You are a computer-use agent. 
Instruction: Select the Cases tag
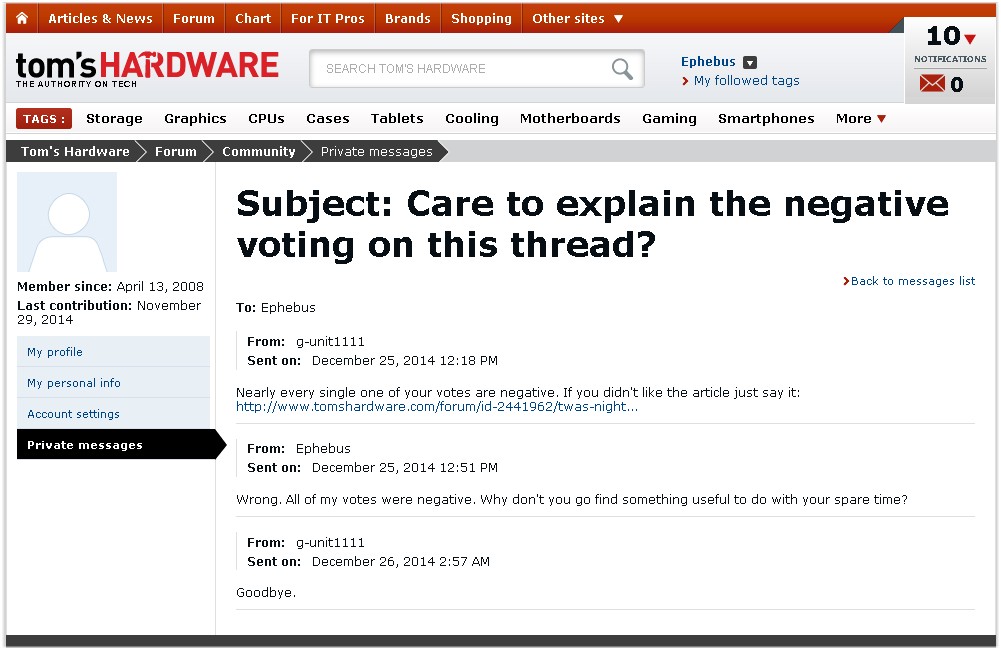pos(327,118)
